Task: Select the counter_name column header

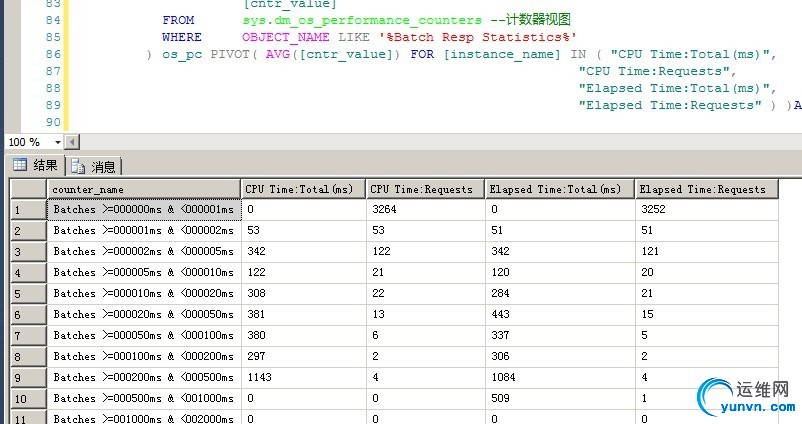Action: [x=143, y=189]
